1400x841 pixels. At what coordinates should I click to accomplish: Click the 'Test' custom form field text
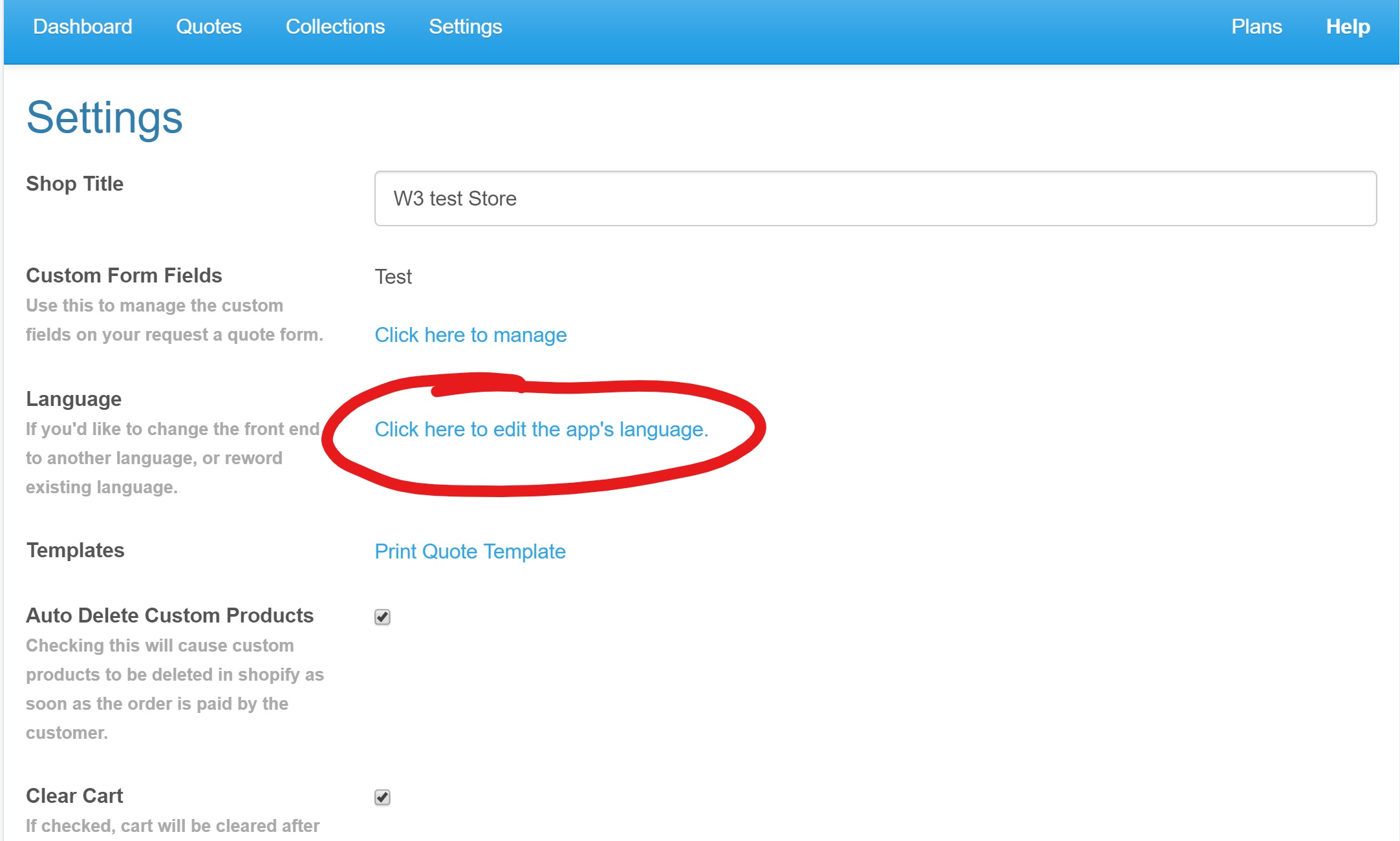pos(393,277)
